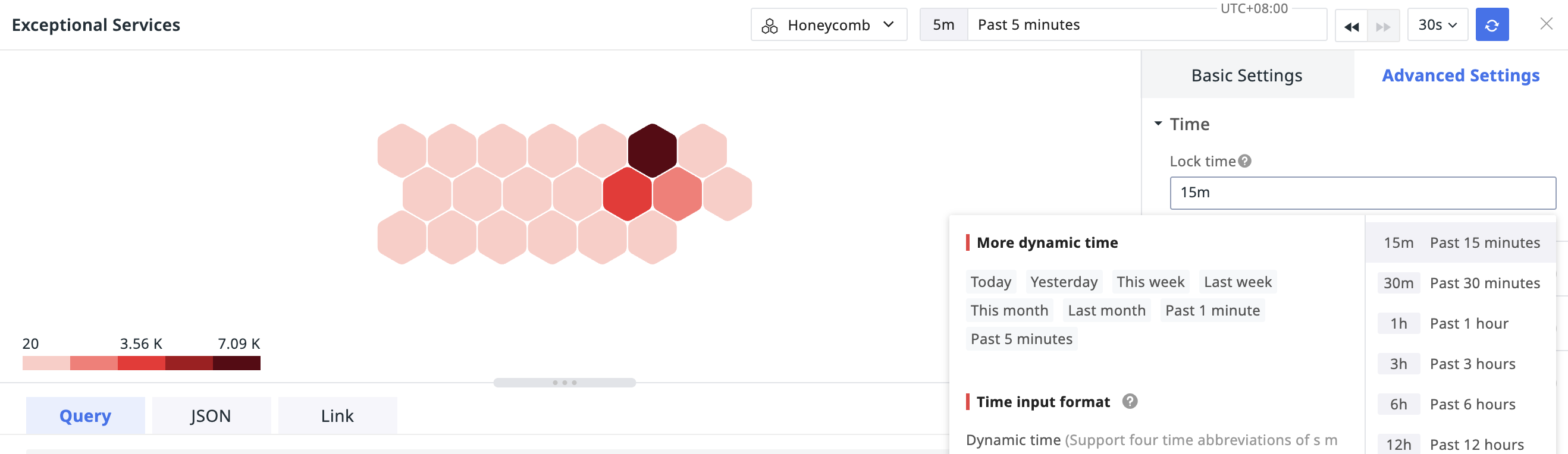The height and width of the screenshot is (454, 1568).
Task: Open the 30s refresh interval dropdown
Action: (1437, 25)
